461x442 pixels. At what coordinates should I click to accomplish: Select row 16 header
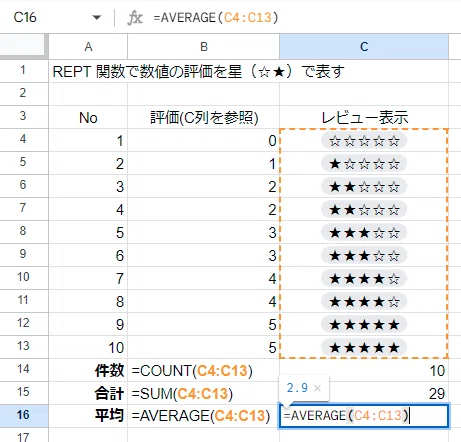[x=23, y=415]
